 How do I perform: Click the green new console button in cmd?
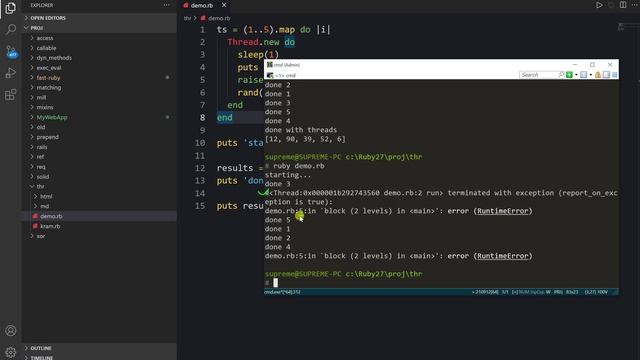click(x=569, y=75)
